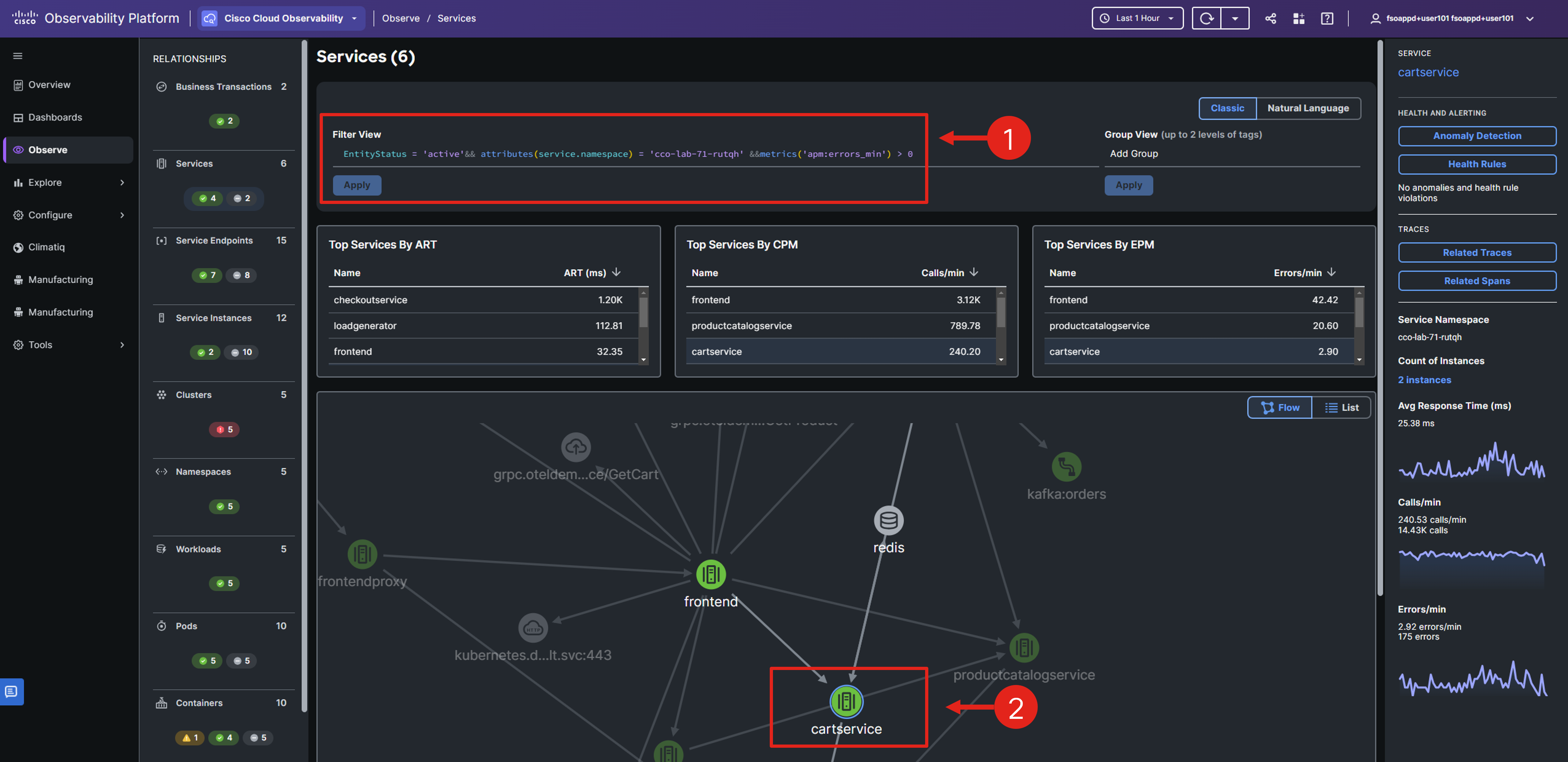This screenshot has width=1568, height=762.
Task: Open the 2 instances link
Action: coord(1424,379)
